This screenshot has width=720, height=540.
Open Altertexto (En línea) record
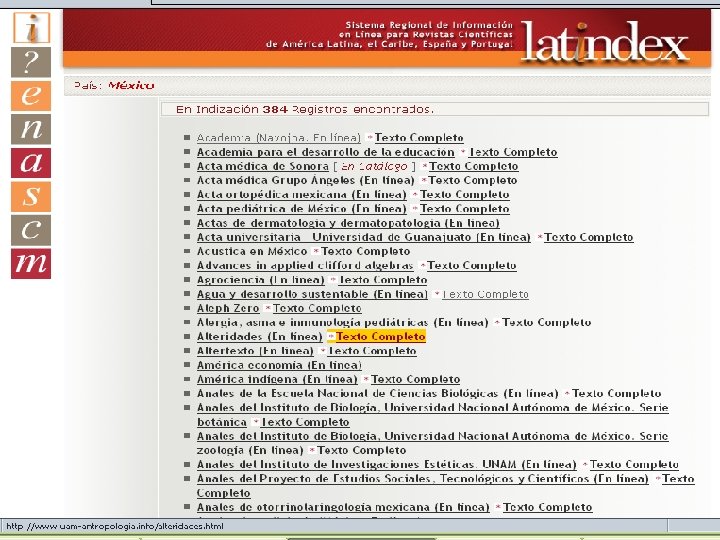point(255,351)
